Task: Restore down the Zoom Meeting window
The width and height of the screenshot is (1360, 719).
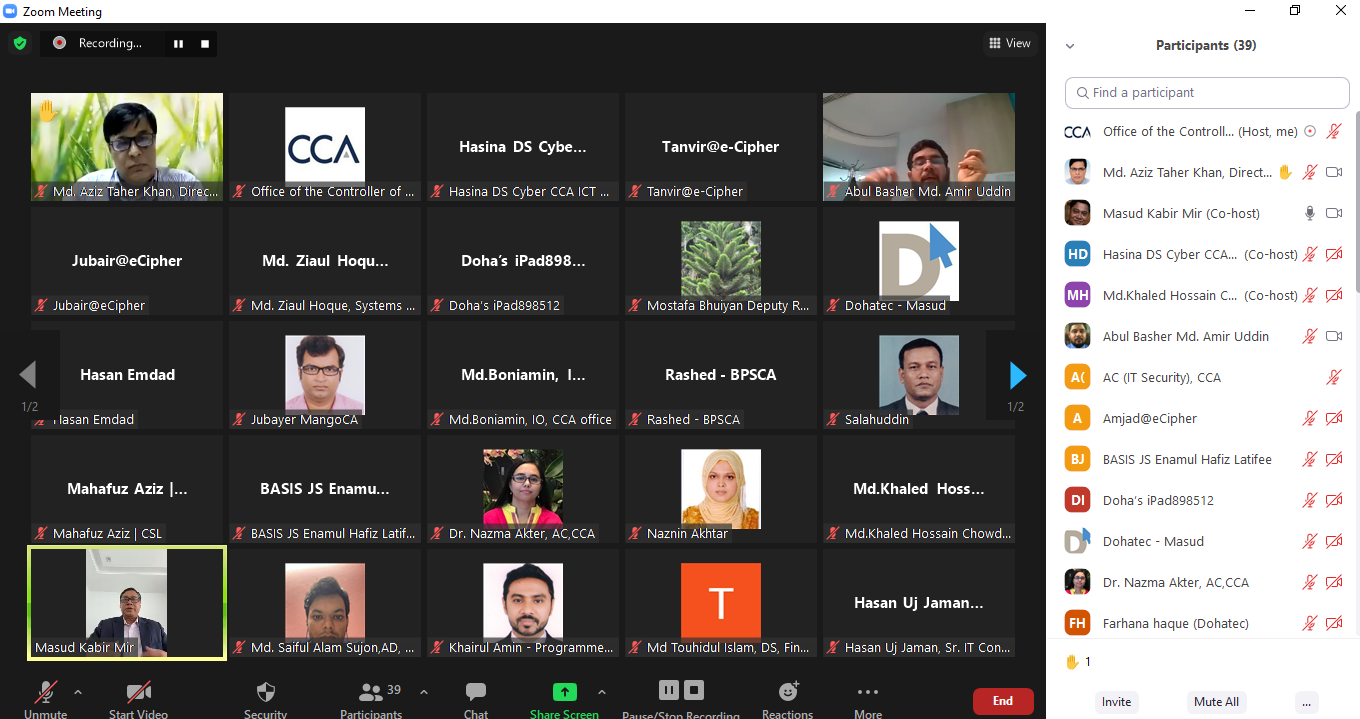Action: pos(1295,11)
